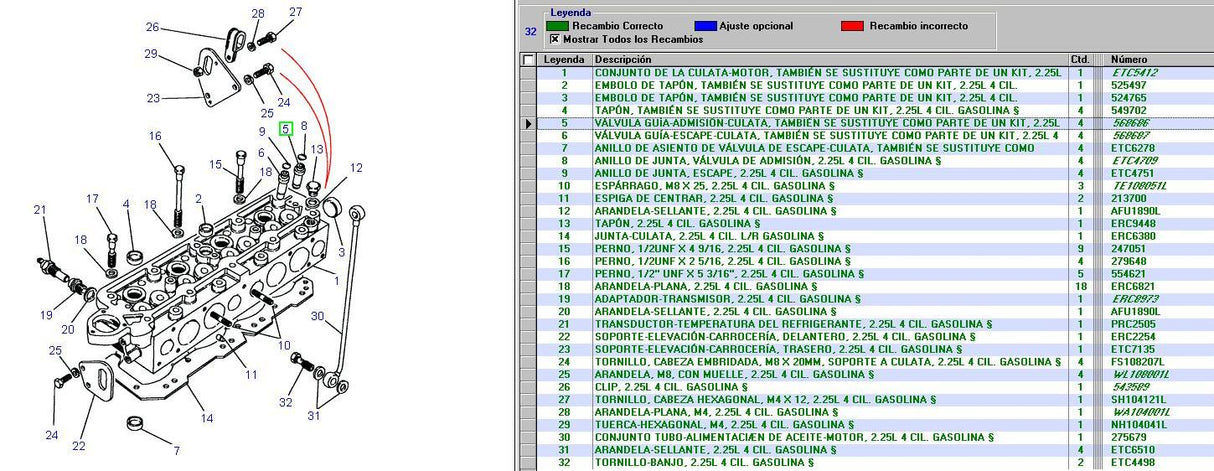The image size is (1214, 471).
Task: Select part number ETC5412 in first row
Action: (x=1134, y=73)
